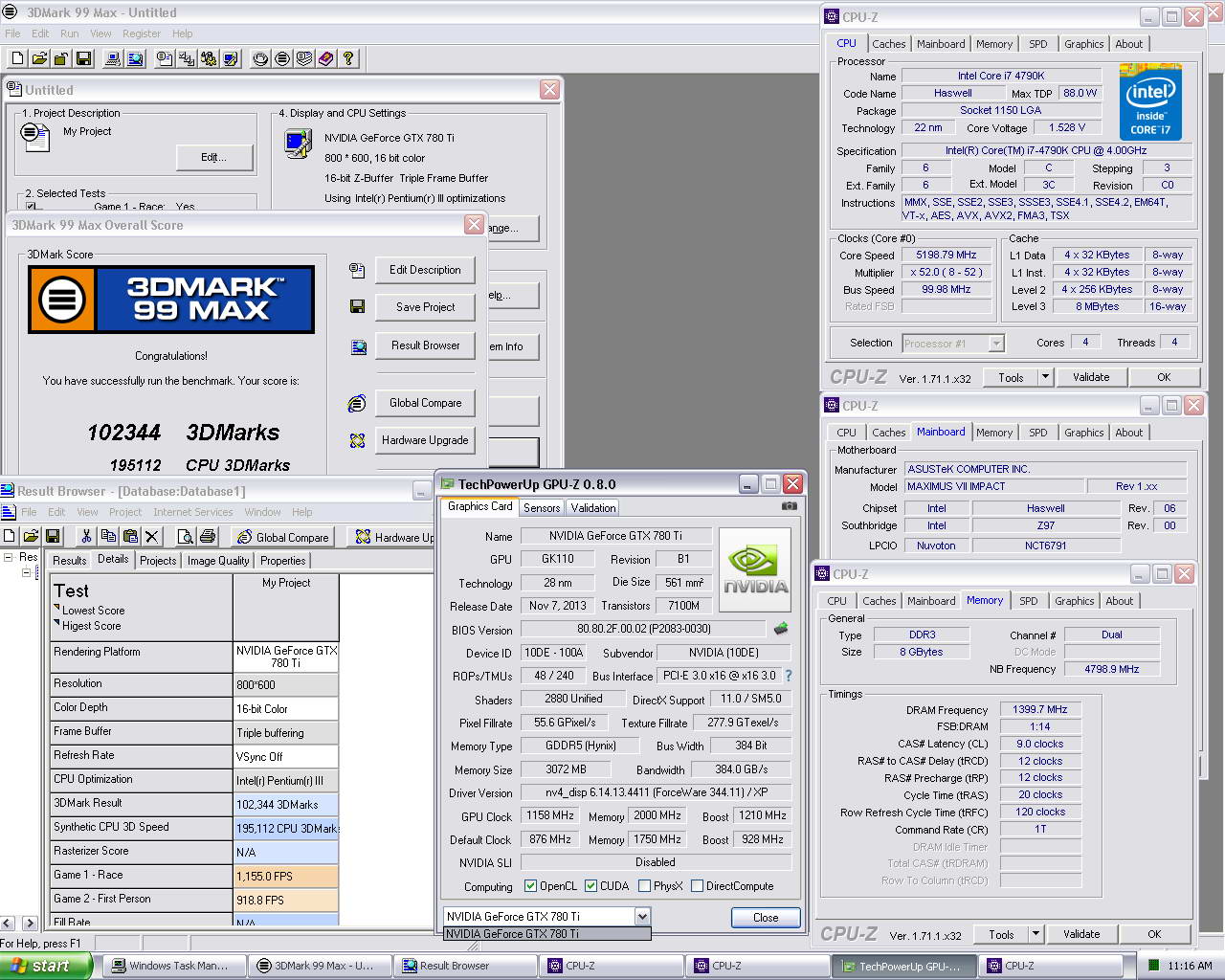
Task: Click Copy icon in Result Browser toolbar
Action: click(108, 536)
